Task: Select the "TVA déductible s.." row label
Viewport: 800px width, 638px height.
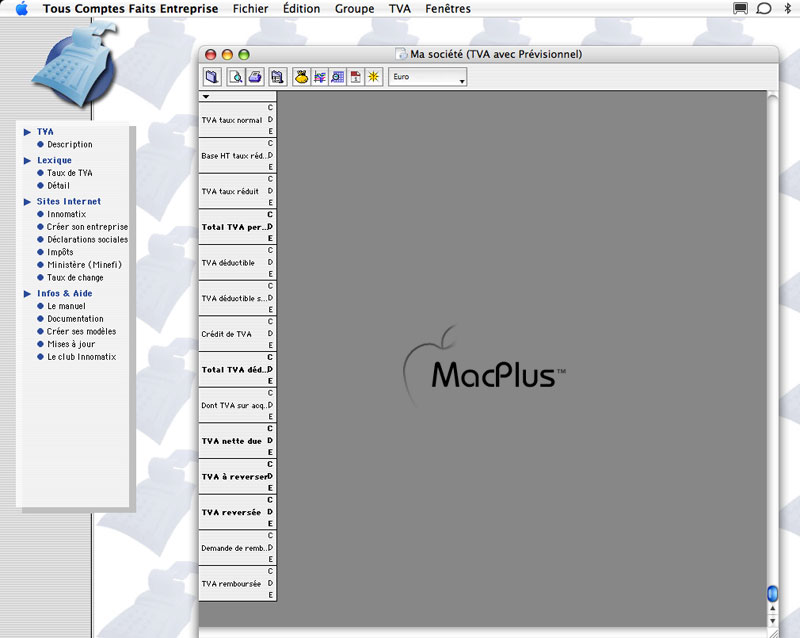Action: coord(234,299)
